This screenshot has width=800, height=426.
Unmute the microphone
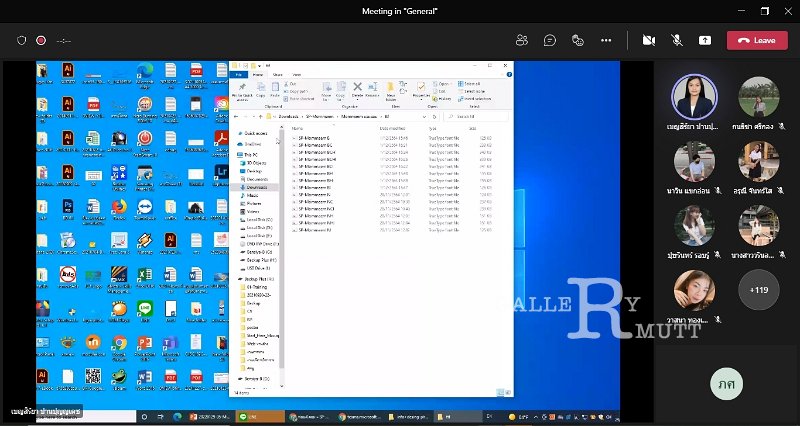coord(677,40)
